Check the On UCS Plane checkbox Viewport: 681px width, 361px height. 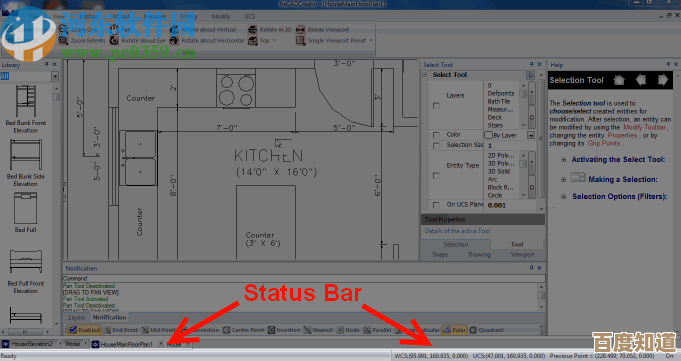click(436, 205)
